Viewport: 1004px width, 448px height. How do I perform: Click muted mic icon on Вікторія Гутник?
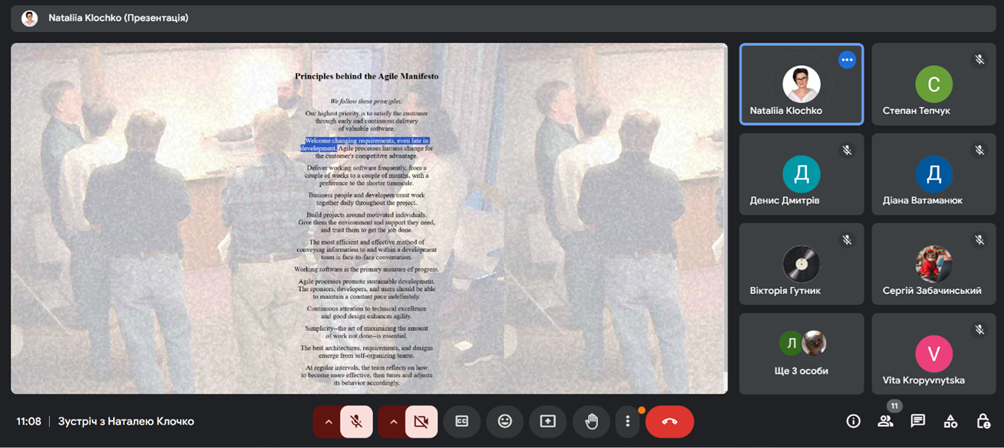[x=846, y=240]
